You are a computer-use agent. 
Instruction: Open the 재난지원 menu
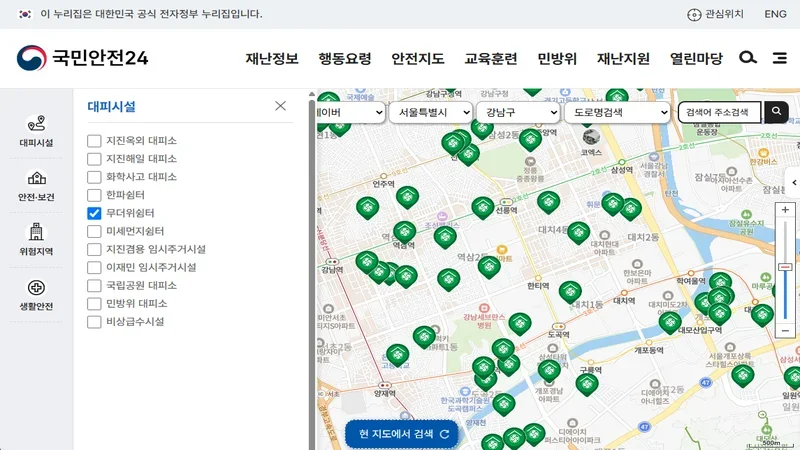(623, 59)
